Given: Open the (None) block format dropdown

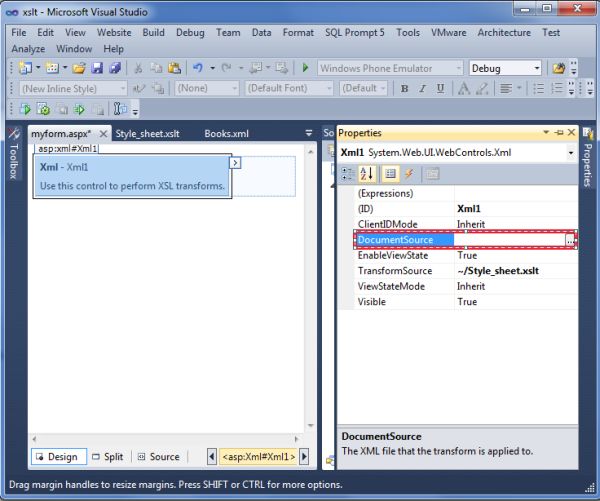Looking at the screenshot, I should tap(235, 88).
